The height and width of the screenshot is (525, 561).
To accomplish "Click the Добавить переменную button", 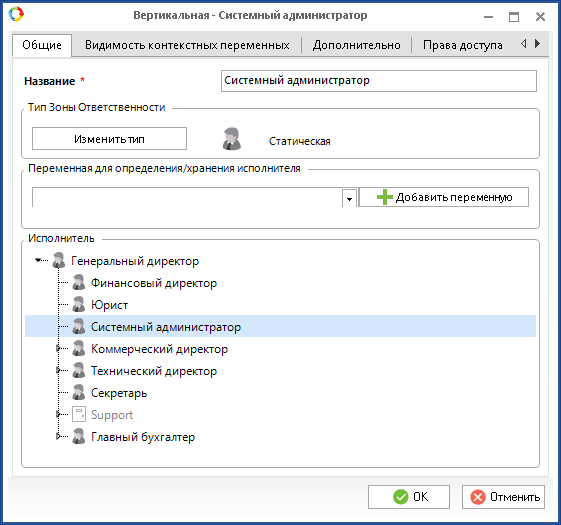I will coord(444,197).
